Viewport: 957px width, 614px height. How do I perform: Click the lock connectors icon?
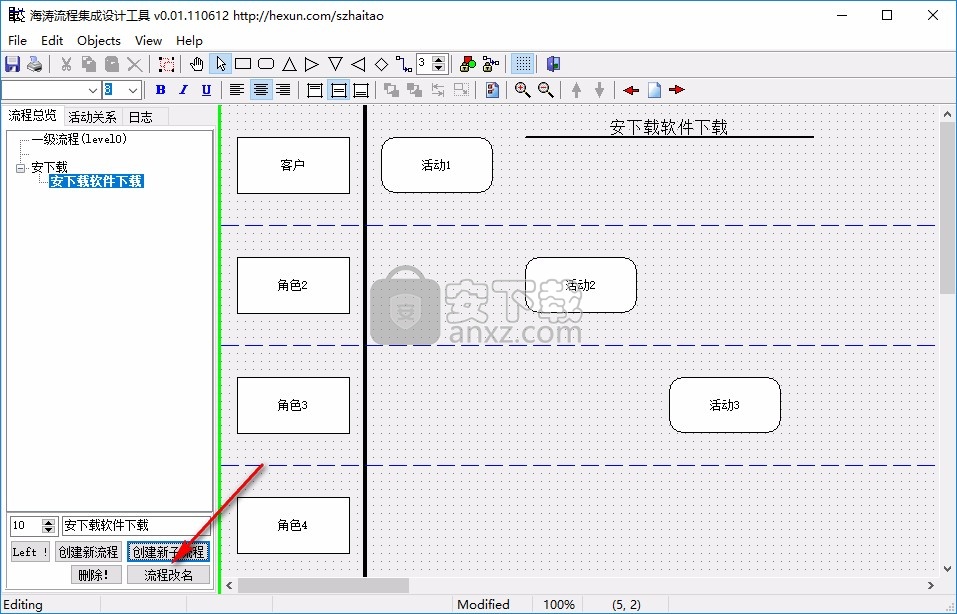click(x=491, y=64)
